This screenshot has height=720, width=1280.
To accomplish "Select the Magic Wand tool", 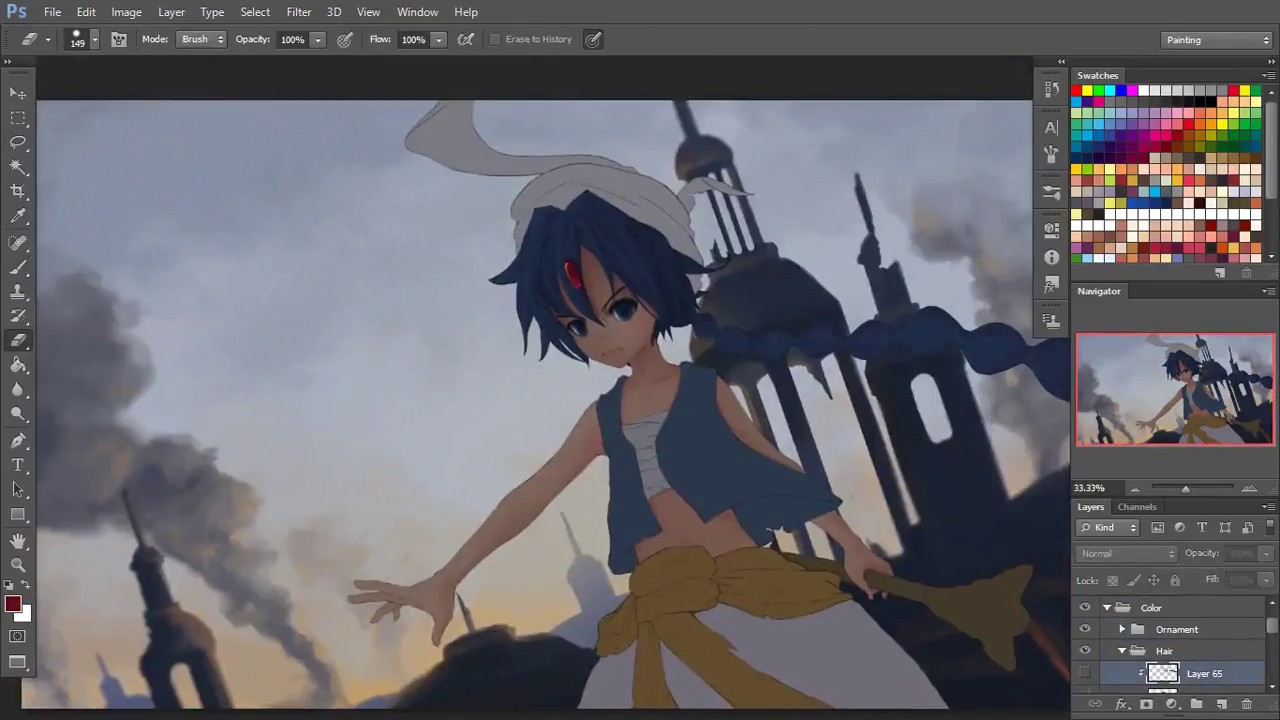I will point(18,167).
